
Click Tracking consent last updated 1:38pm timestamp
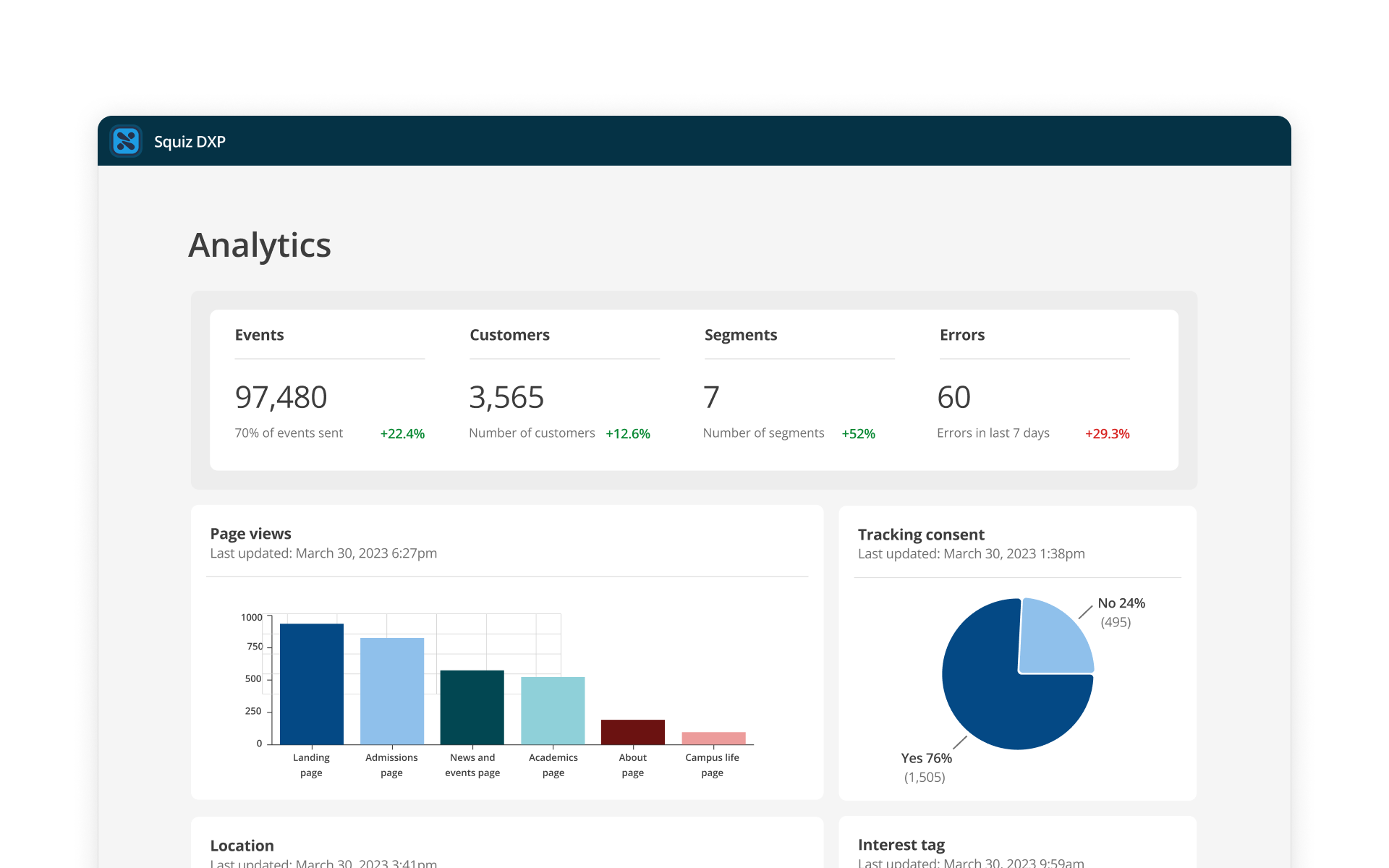tap(972, 553)
